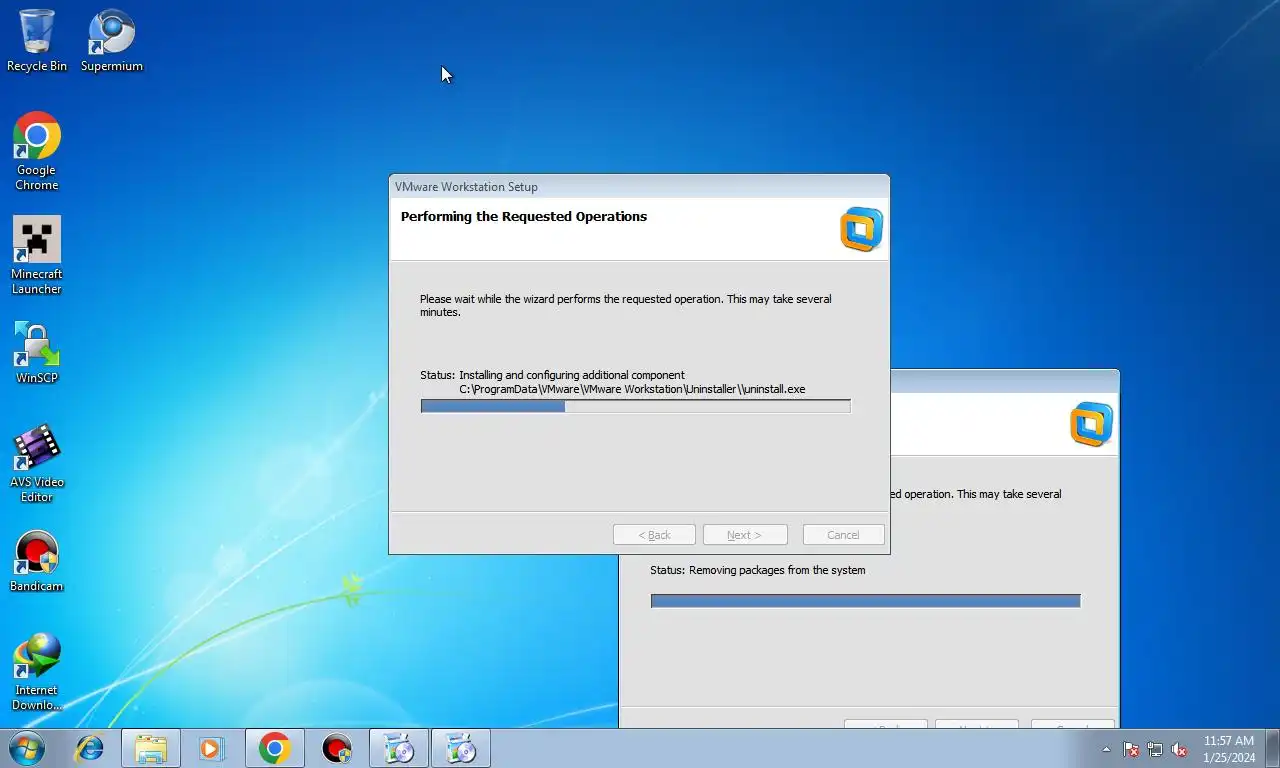
Task: Switch to Bandicam in the taskbar
Action: click(x=337, y=748)
